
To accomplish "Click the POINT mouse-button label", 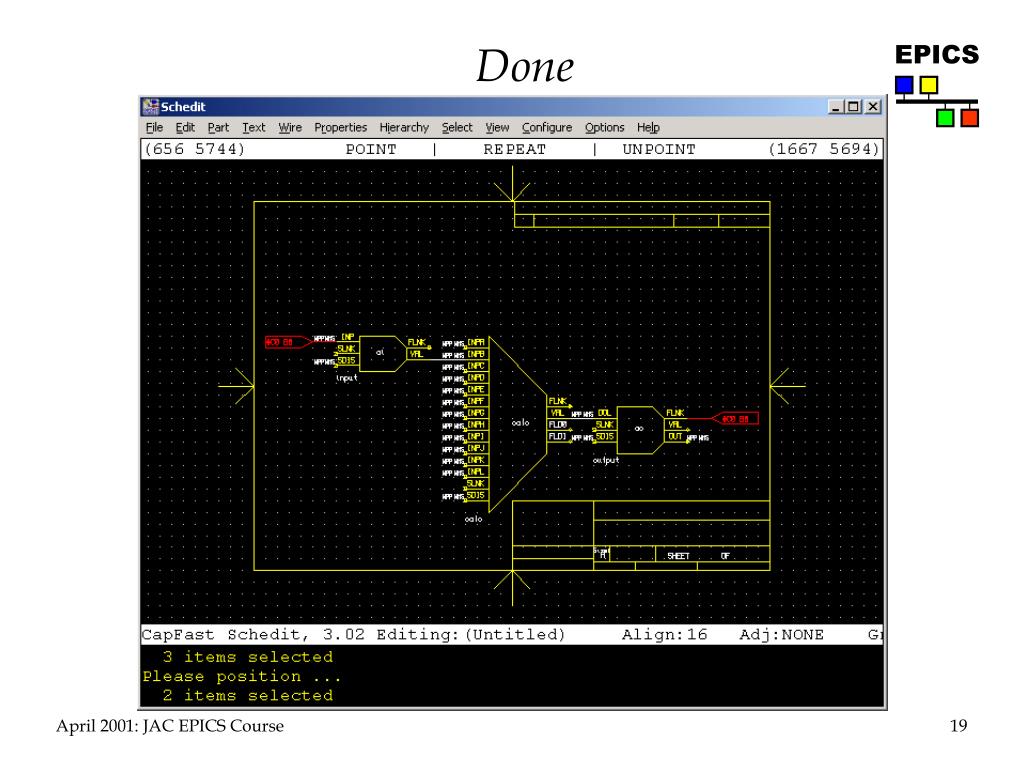I will [x=371, y=149].
